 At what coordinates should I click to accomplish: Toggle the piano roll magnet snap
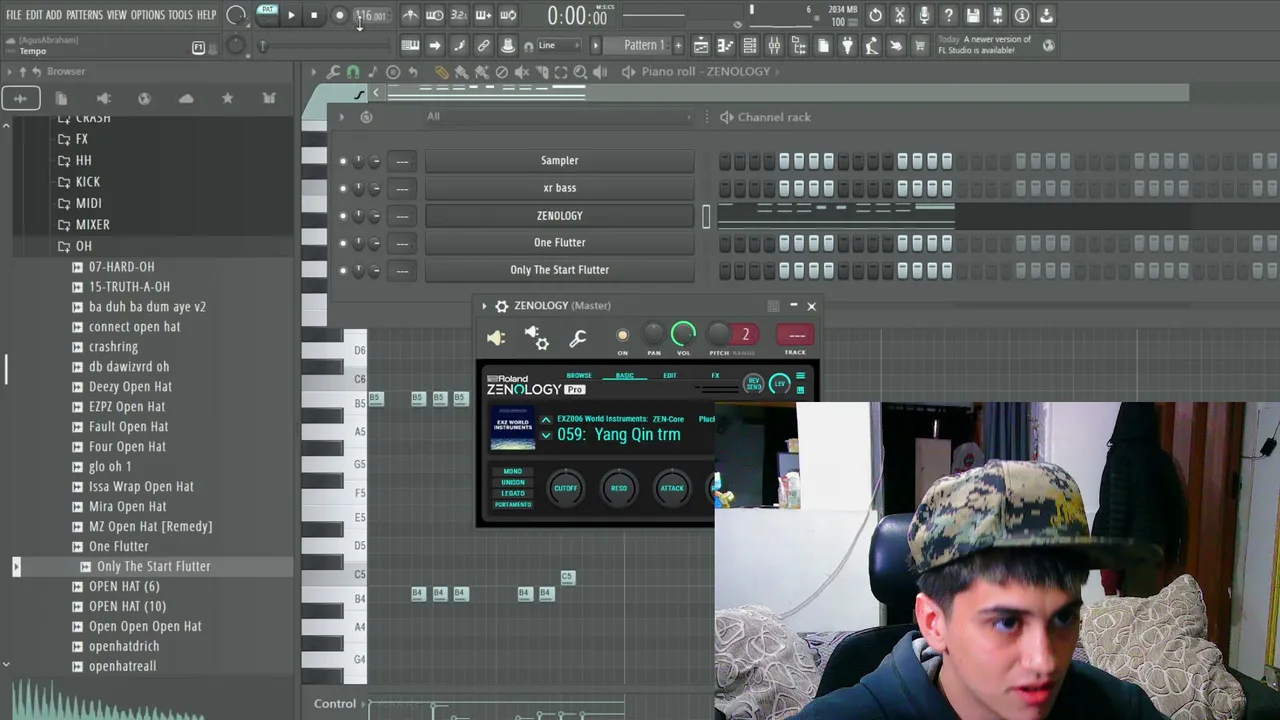tap(353, 72)
